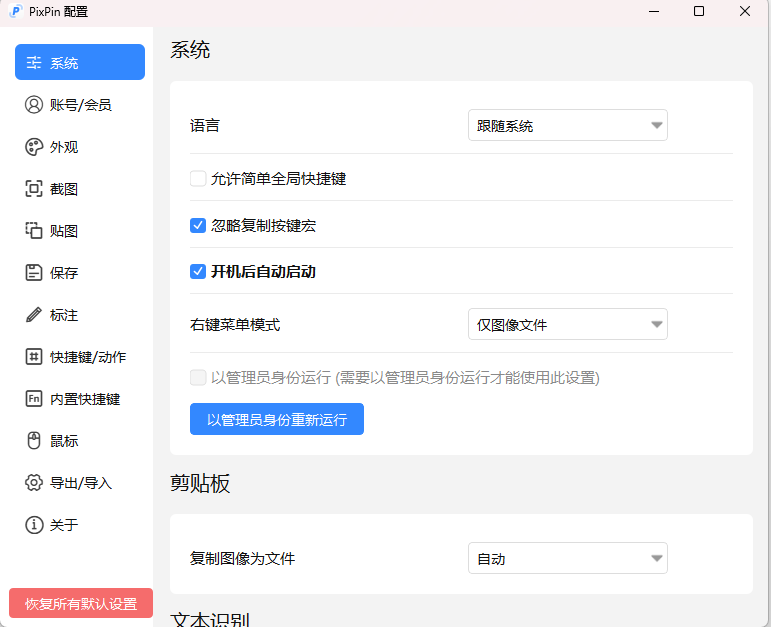The height and width of the screenshot is (627, 771).
Task: Open 外观 settings via the palette icon
Action: (x=34, y=147)
